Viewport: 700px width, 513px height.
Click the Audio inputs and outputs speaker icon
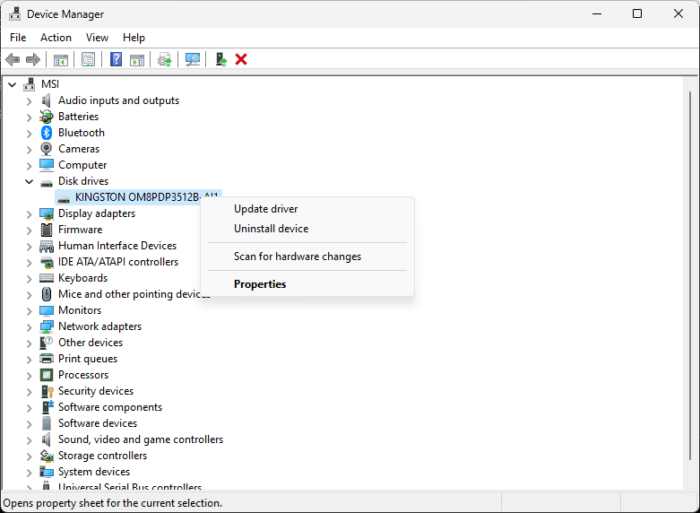[46, 100]
